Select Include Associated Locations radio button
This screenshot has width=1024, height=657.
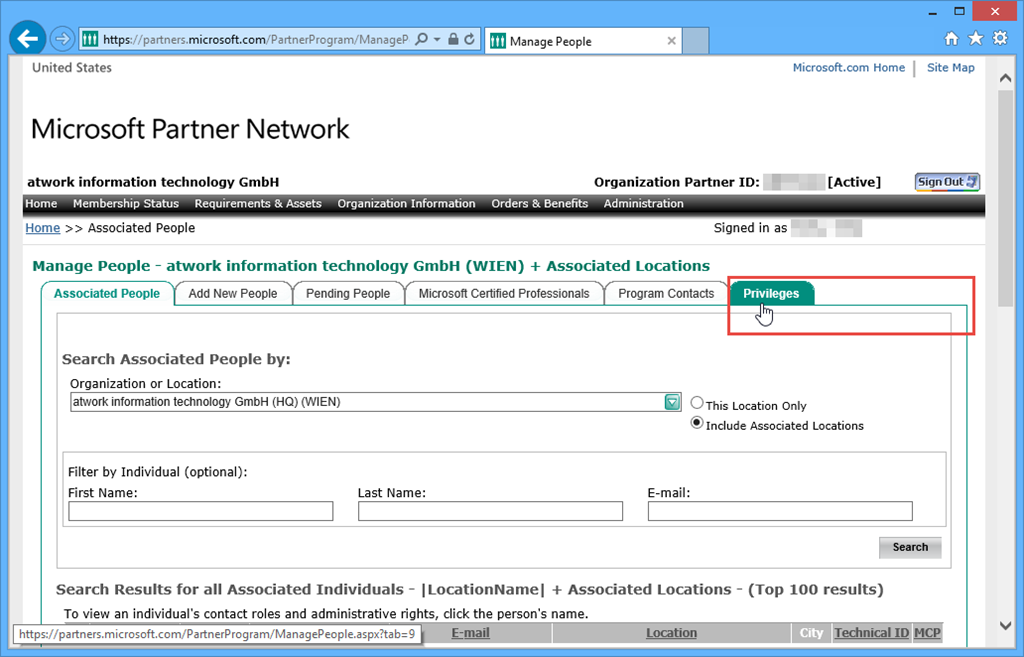click(697, 423)
